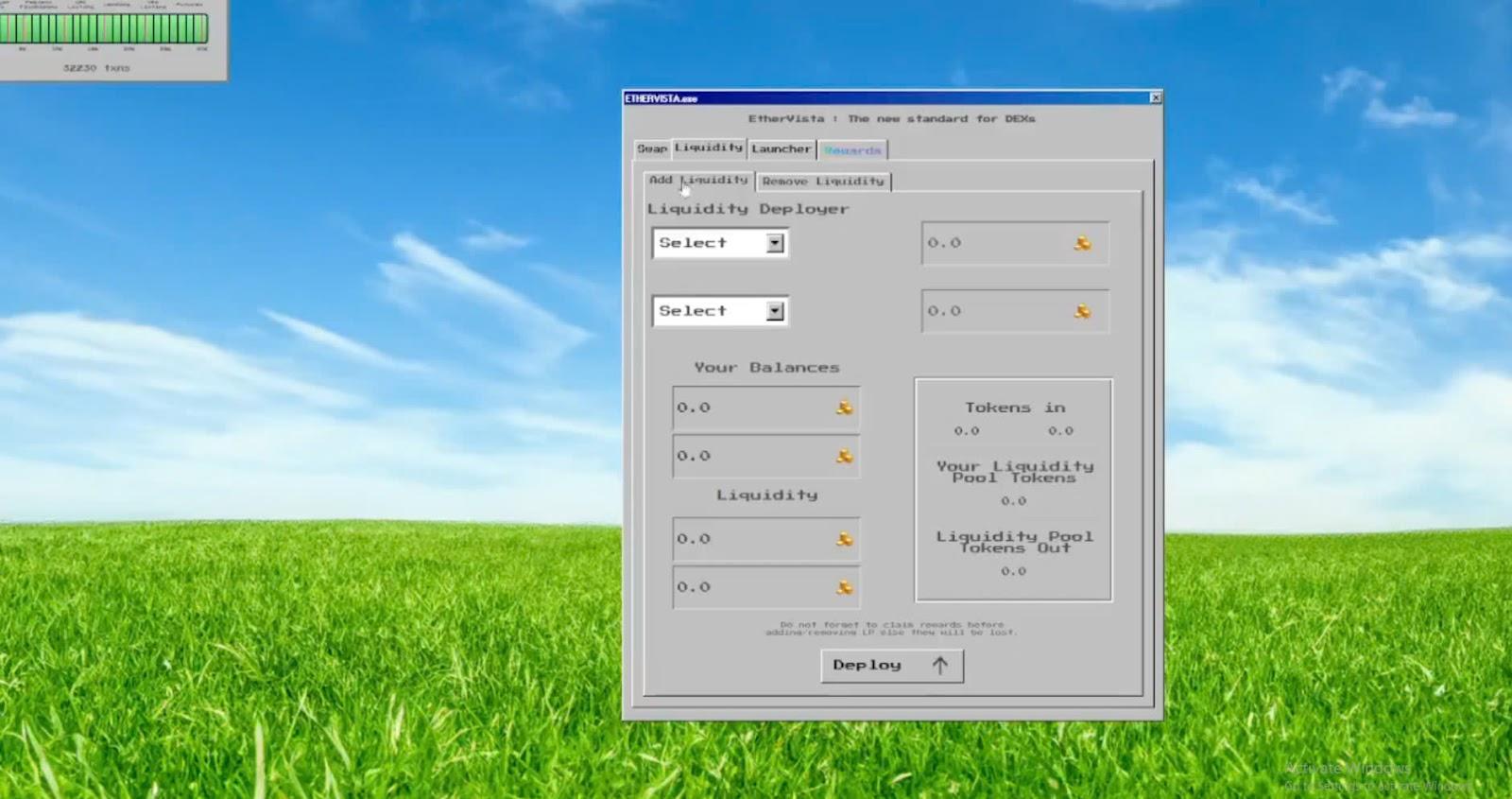The width and height of the screenshot is (1512, 799).
Task: Click amount field next to first Select dropdown
Action: [1015, 244]
